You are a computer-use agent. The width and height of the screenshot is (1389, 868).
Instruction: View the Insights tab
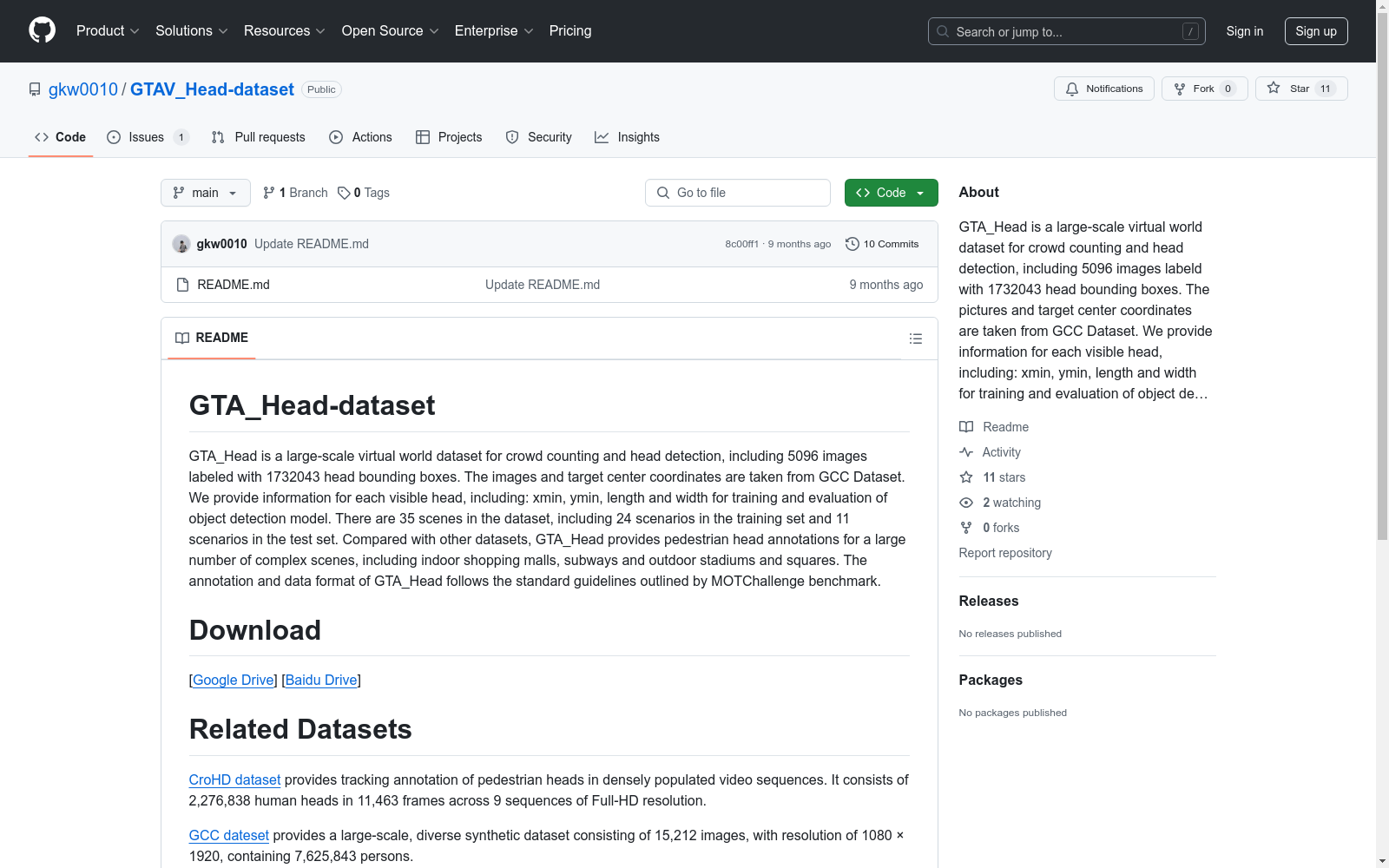coord(627,137)
